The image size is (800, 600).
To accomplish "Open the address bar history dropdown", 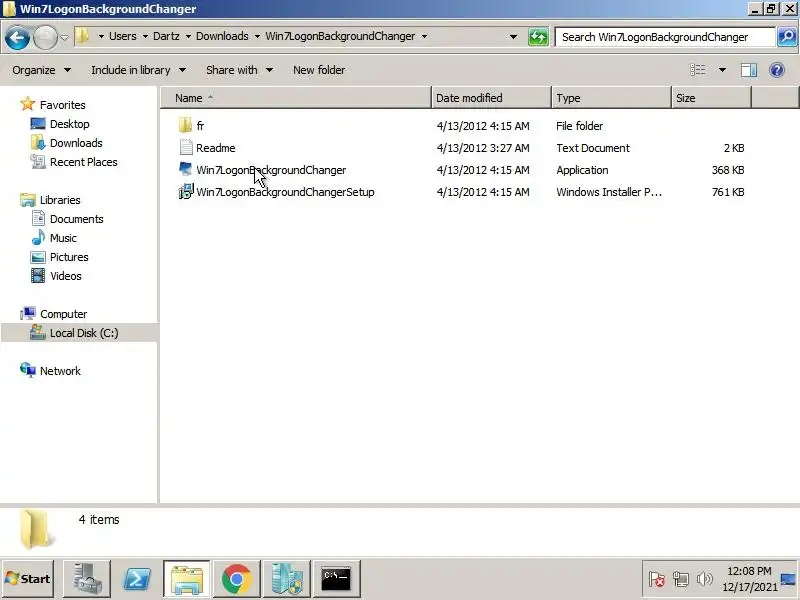I will pos(513,37).
